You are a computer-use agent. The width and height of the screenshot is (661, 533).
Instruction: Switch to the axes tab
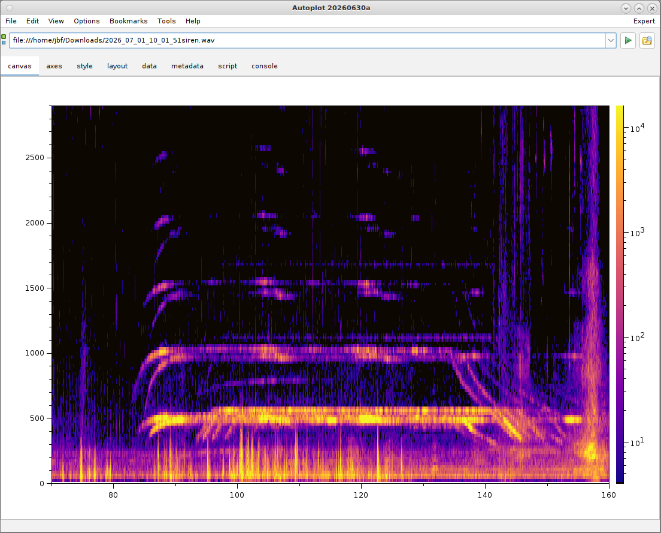point(54,66)
